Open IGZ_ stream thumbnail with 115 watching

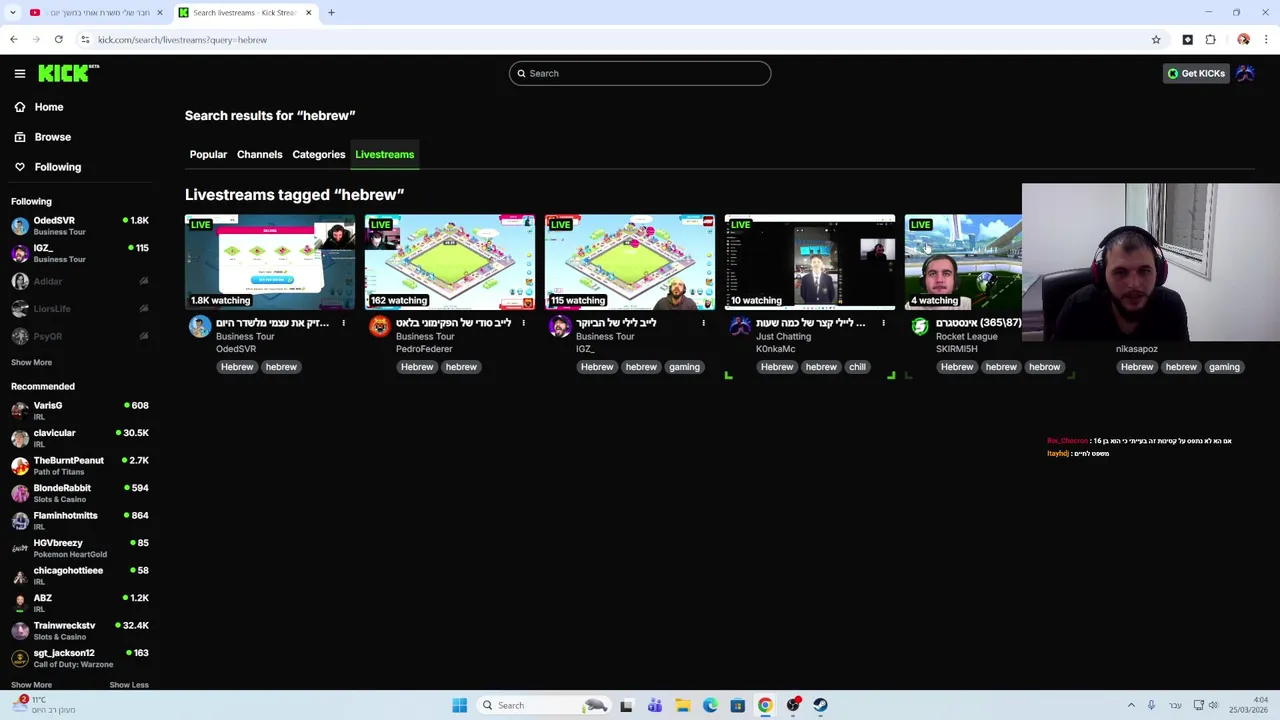[x=630, y=261]
